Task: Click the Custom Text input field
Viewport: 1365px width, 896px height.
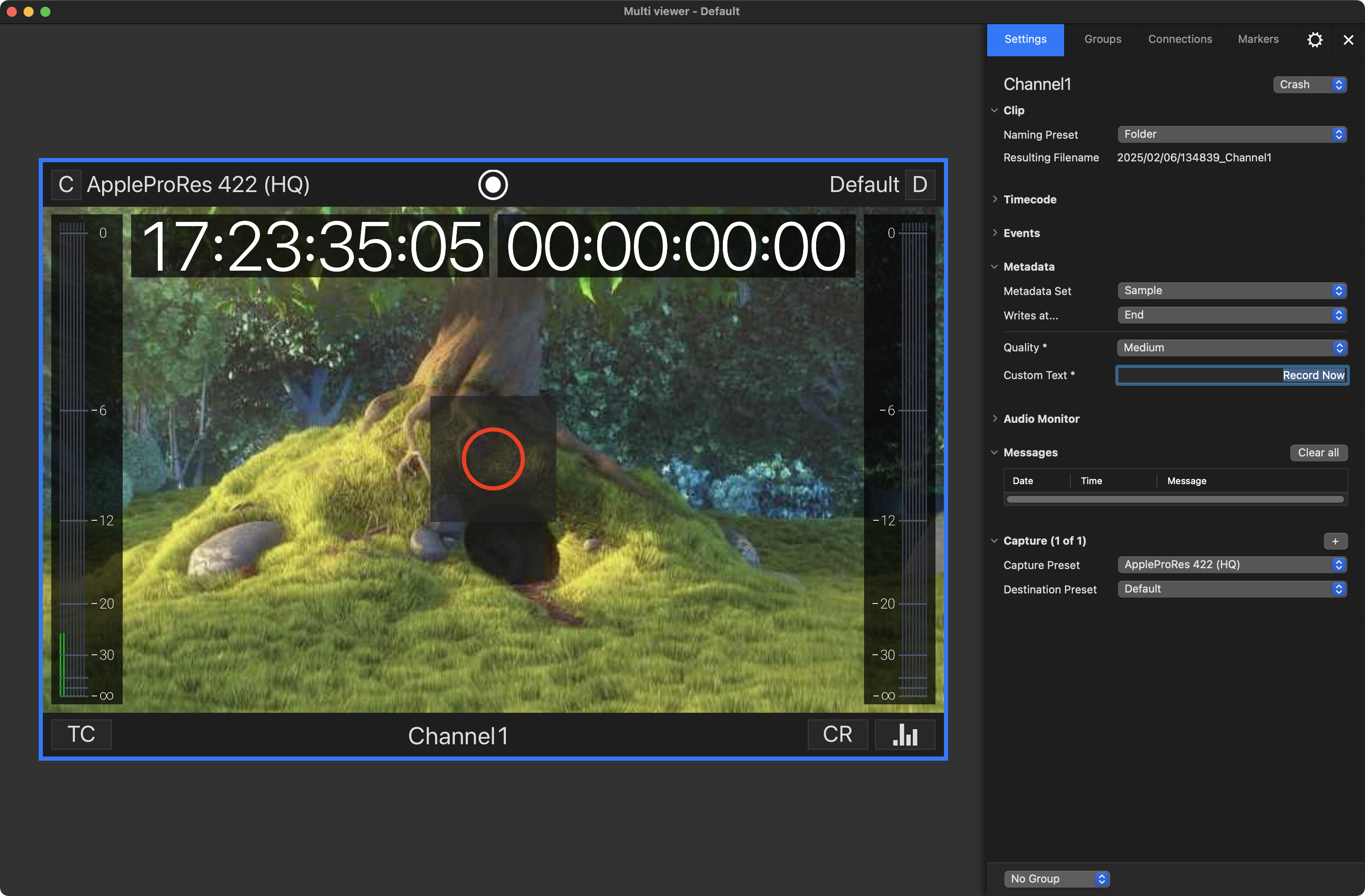Action: pos(1232,375)
